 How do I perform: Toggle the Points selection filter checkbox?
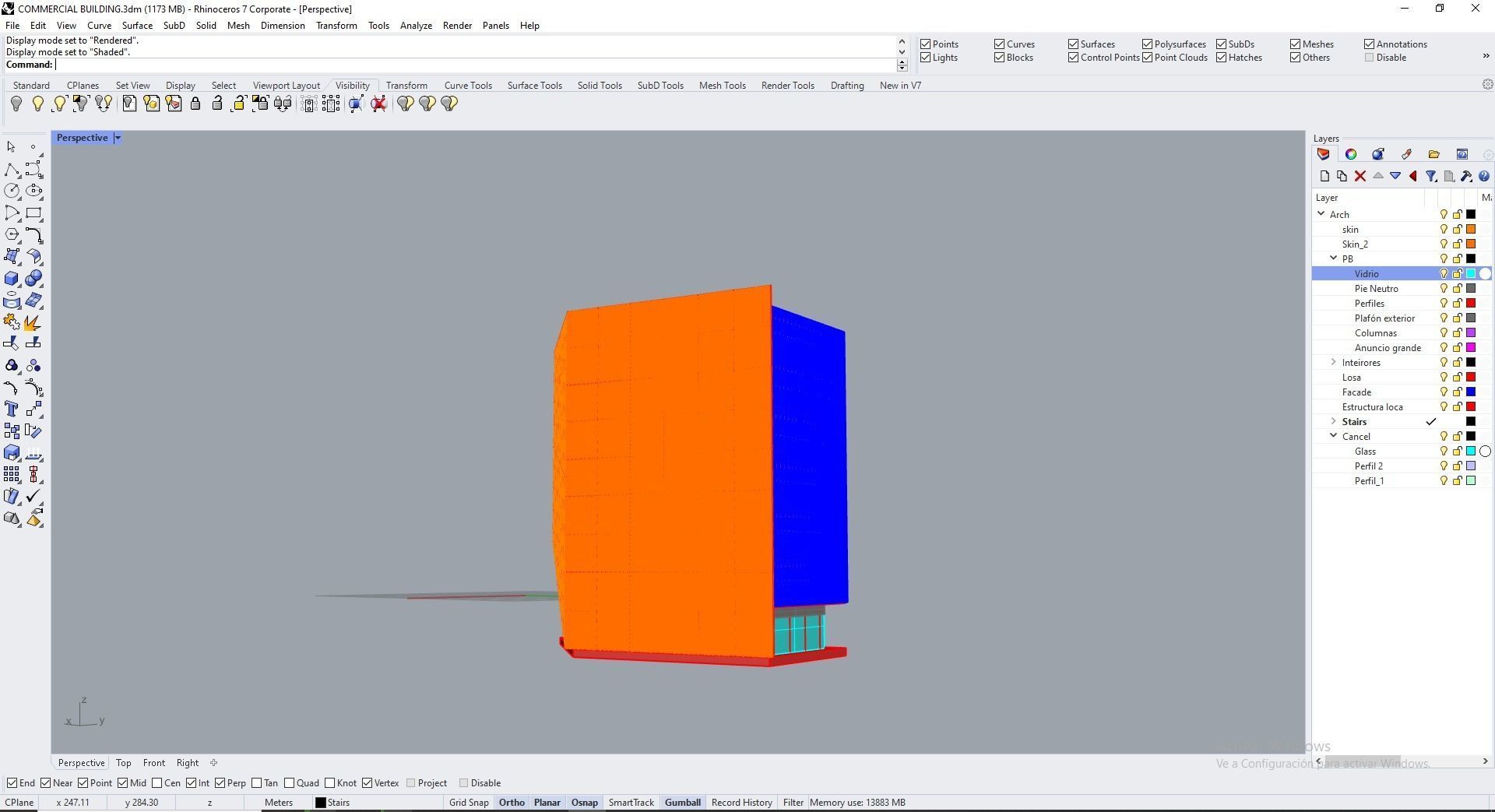pyautogui.click(x=926, y=44)
